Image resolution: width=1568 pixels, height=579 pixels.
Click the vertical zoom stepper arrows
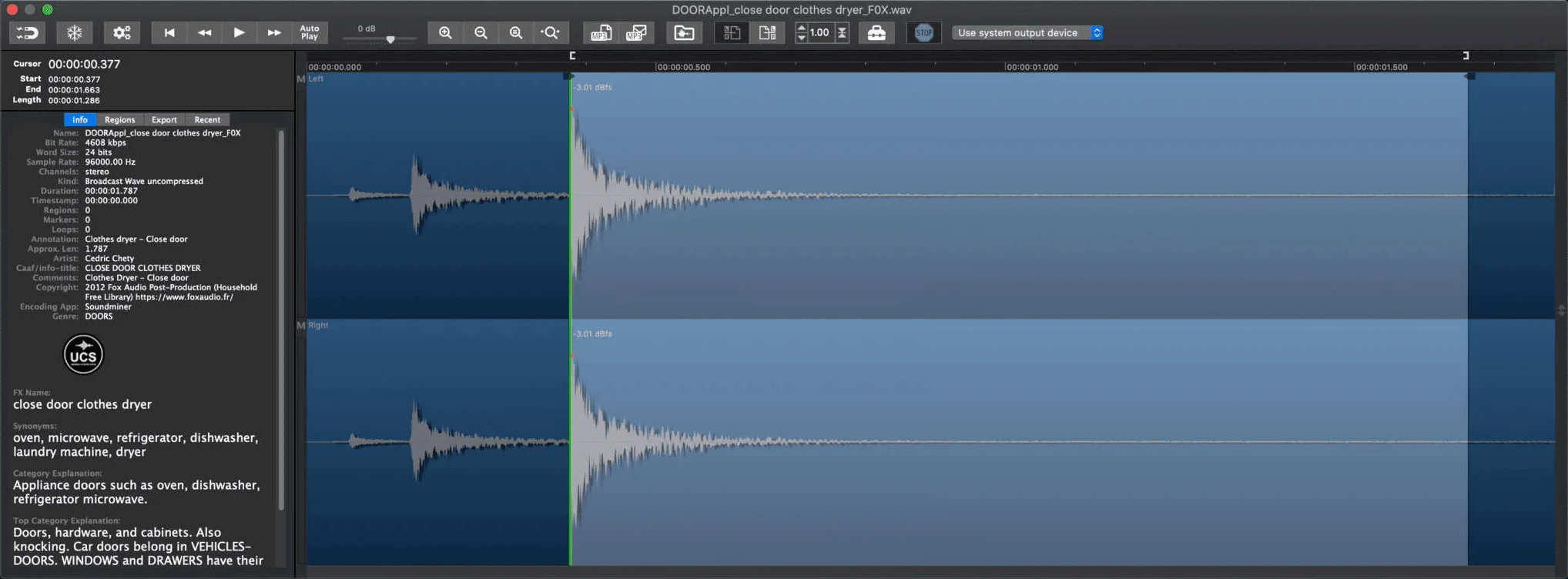click(x=801, y=32)
